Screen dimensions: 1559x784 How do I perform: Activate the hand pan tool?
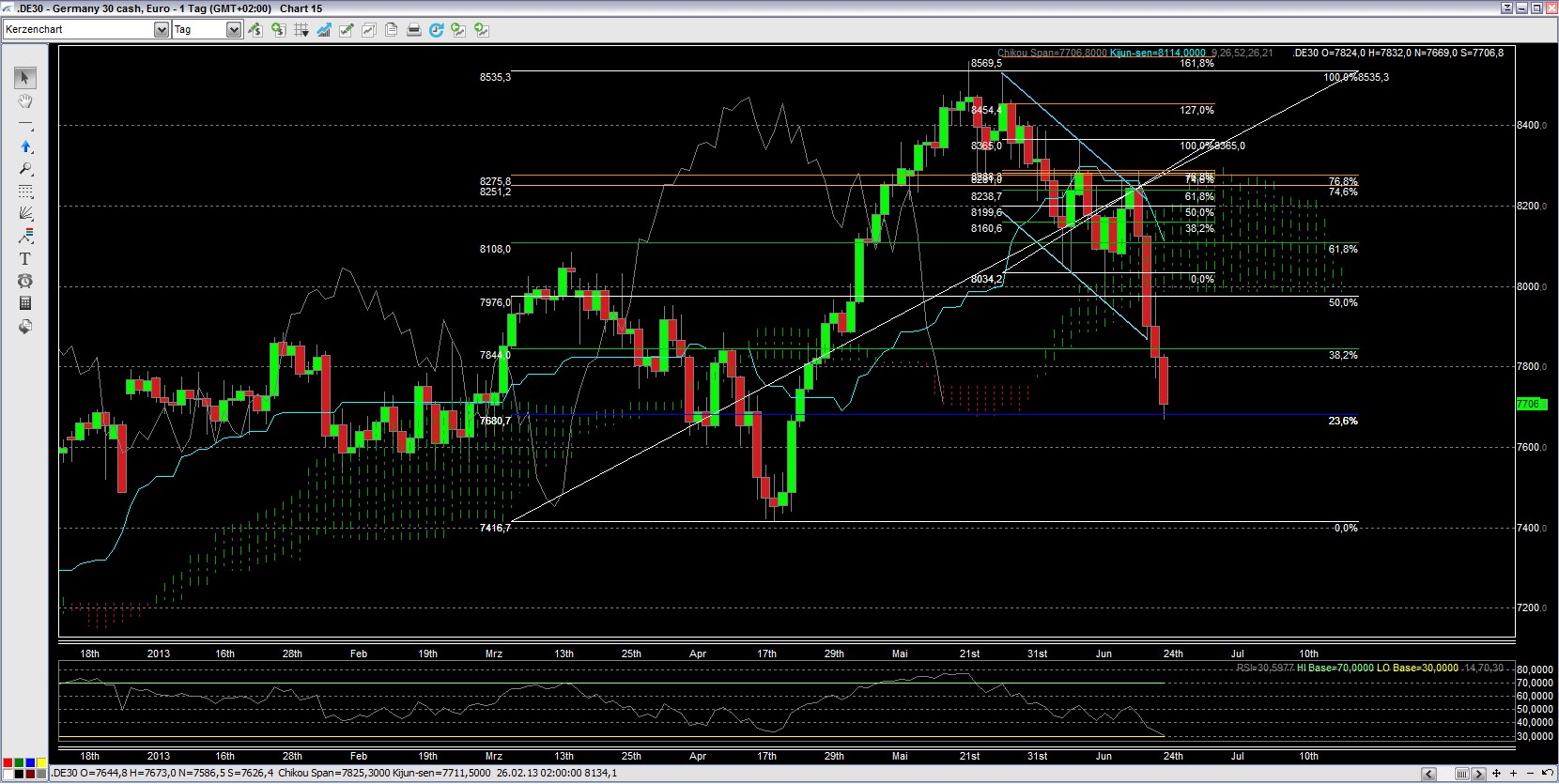(25, 101)
